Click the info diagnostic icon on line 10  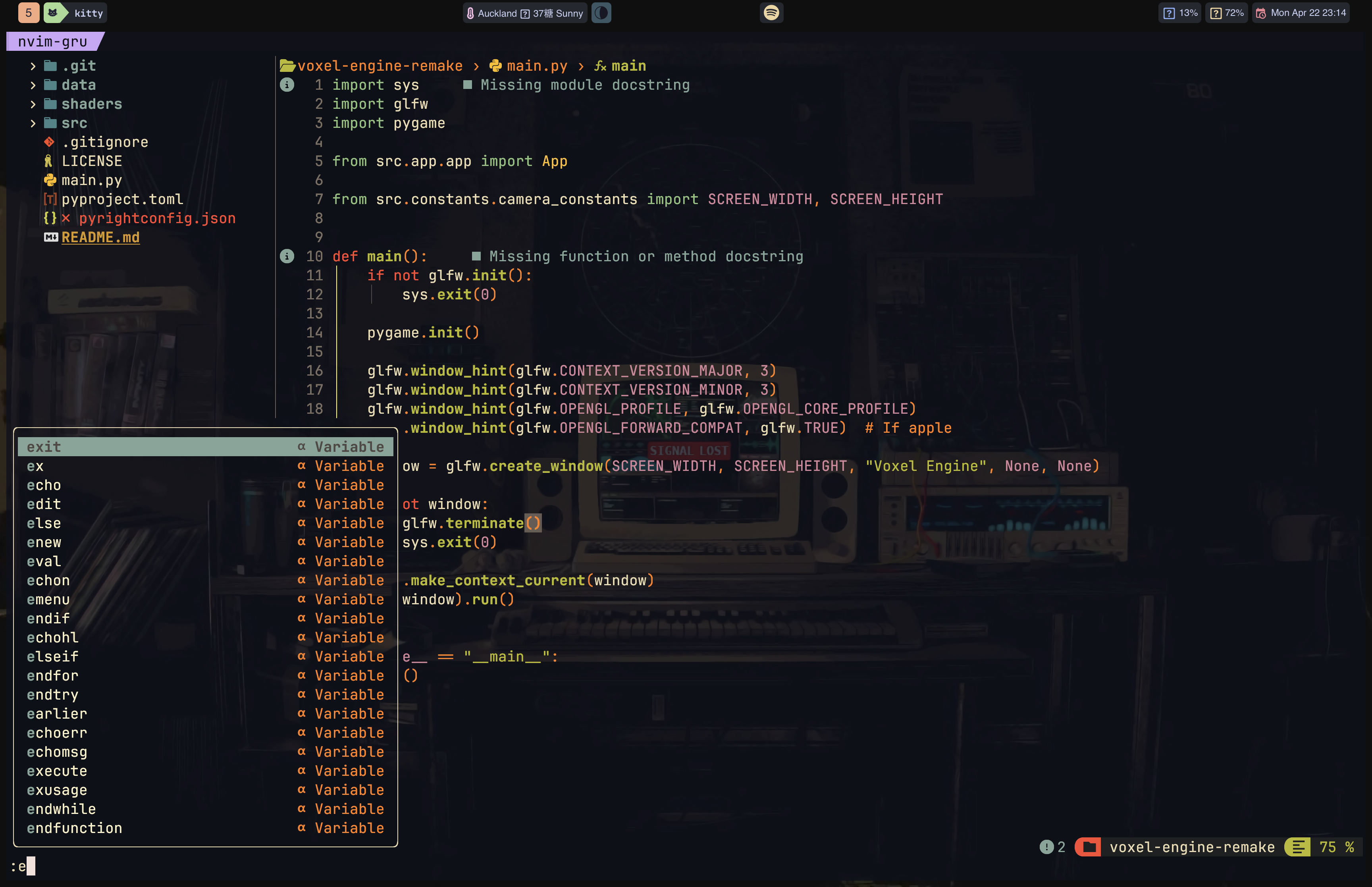287,256
